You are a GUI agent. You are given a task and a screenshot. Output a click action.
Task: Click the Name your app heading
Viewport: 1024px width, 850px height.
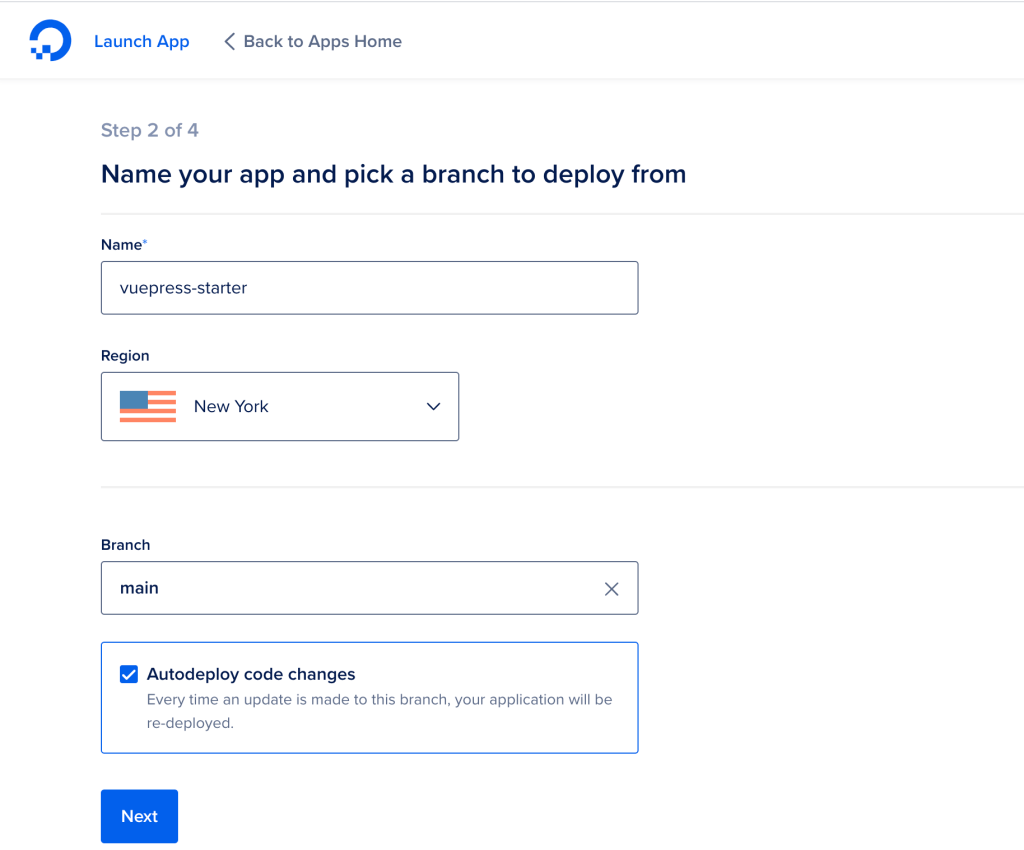click(x=393, y=174)
